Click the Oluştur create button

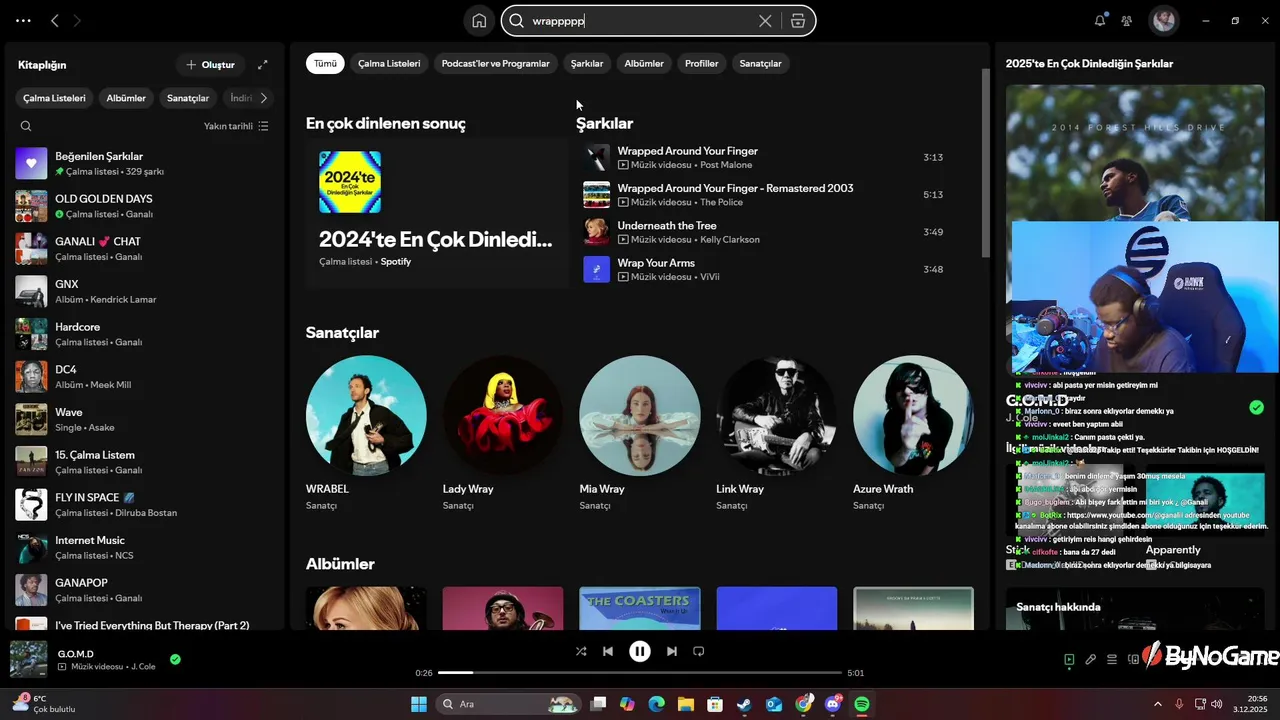210,65
